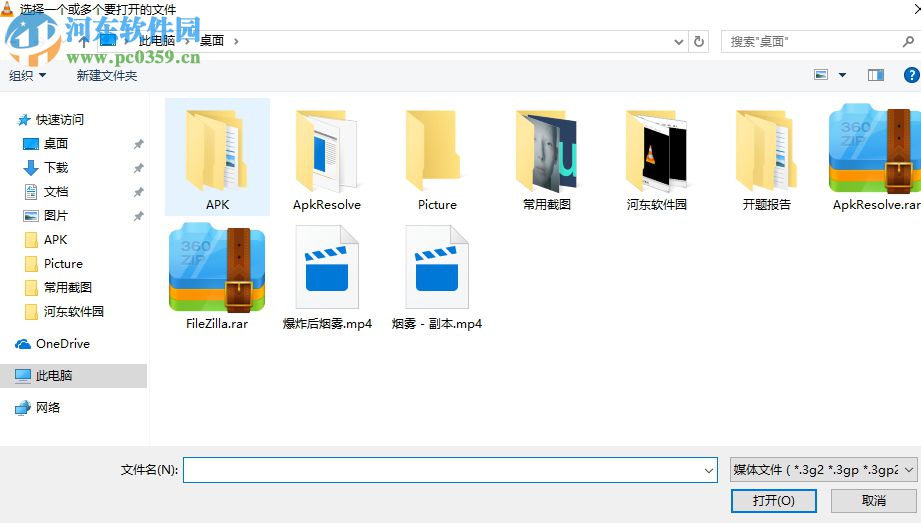Open Picture folder in sidebar
This screenshot has height=523, width=921.
pyautogui.click(x=53, y=264)
